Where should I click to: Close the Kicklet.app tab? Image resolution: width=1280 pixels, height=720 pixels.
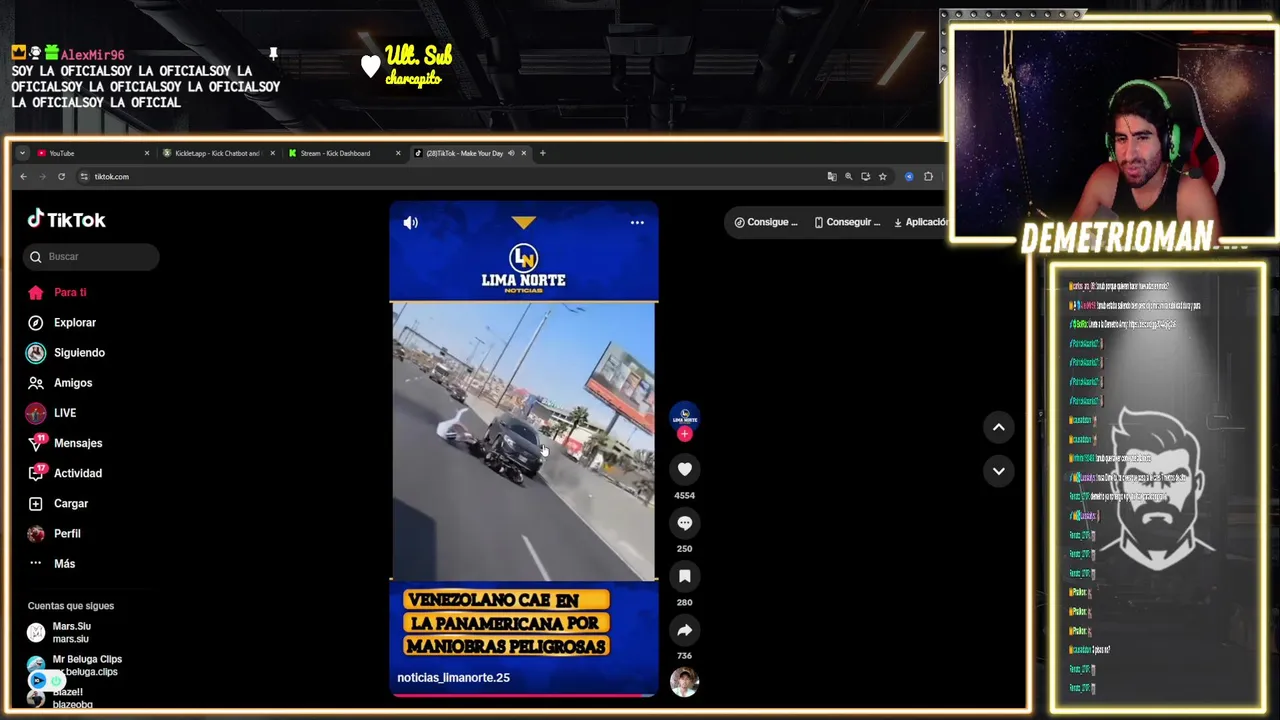pos(272,153)
